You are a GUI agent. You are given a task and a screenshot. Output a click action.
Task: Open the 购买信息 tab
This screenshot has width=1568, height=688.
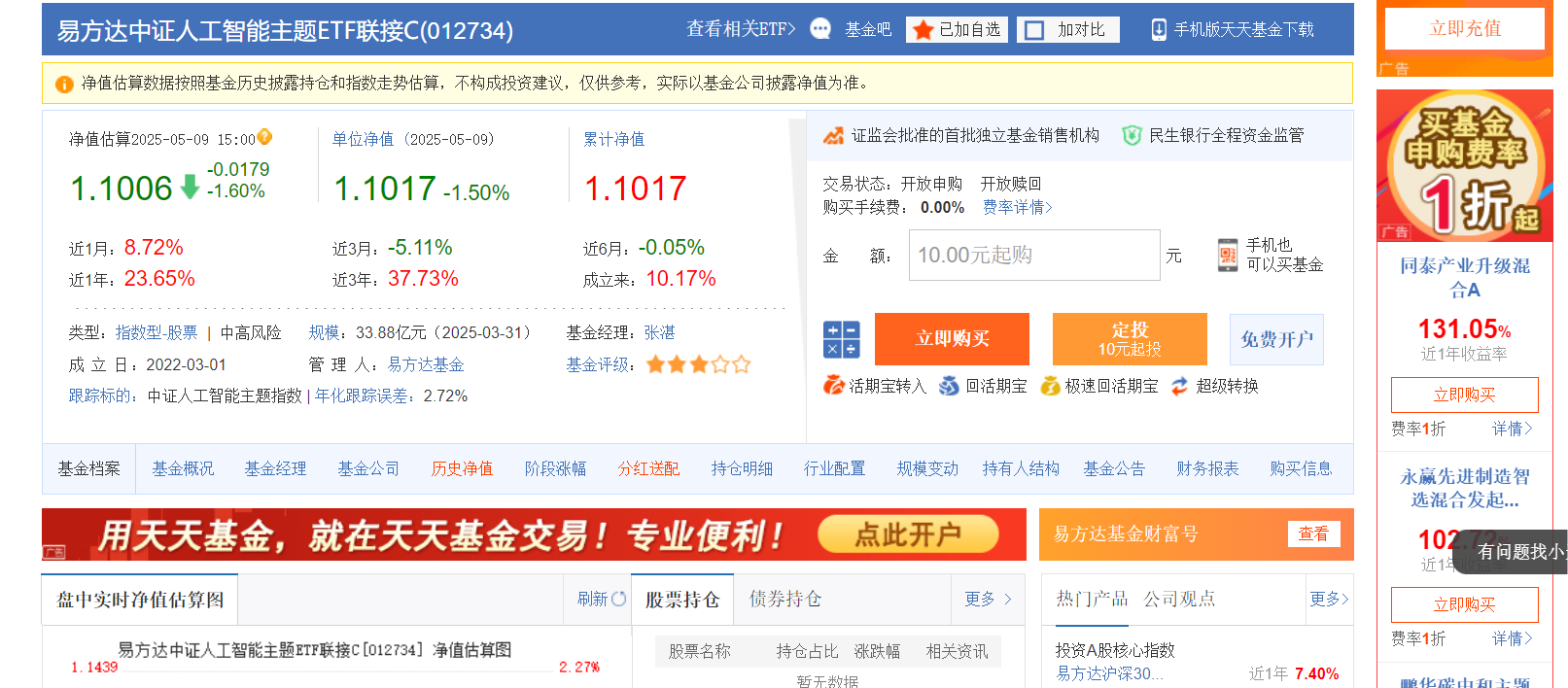click(1301, 468)
